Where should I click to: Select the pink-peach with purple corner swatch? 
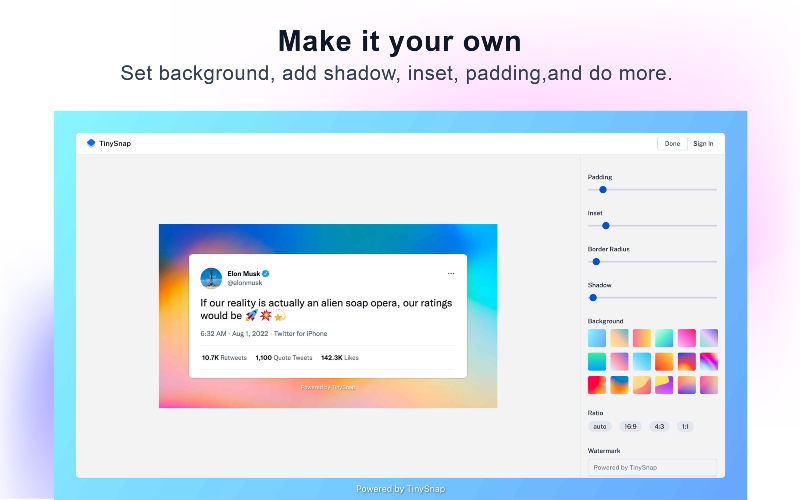pyautogui.click(x=709, y=385)
